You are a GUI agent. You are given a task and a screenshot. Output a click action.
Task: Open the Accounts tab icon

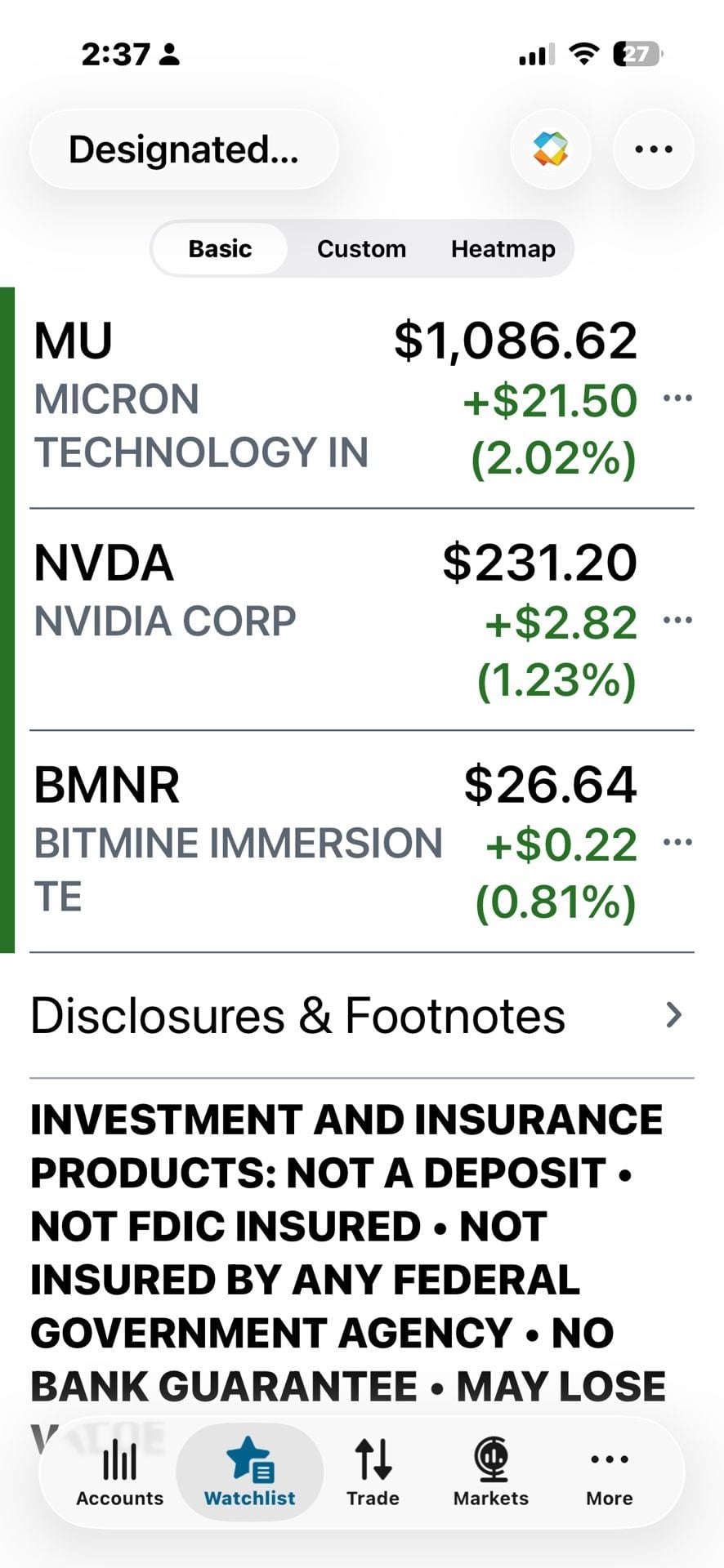119,1460
